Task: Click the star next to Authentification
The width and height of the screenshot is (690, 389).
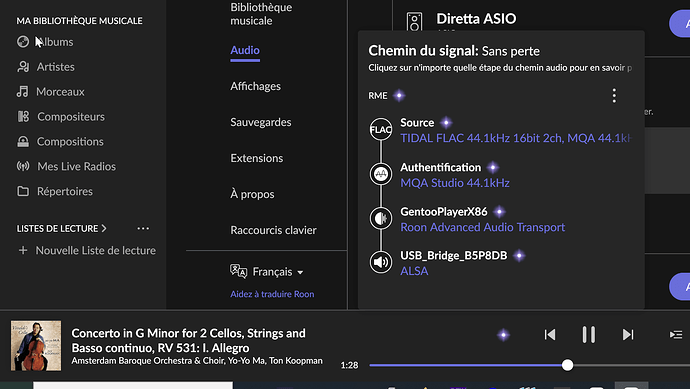Action: coord(492,167)
